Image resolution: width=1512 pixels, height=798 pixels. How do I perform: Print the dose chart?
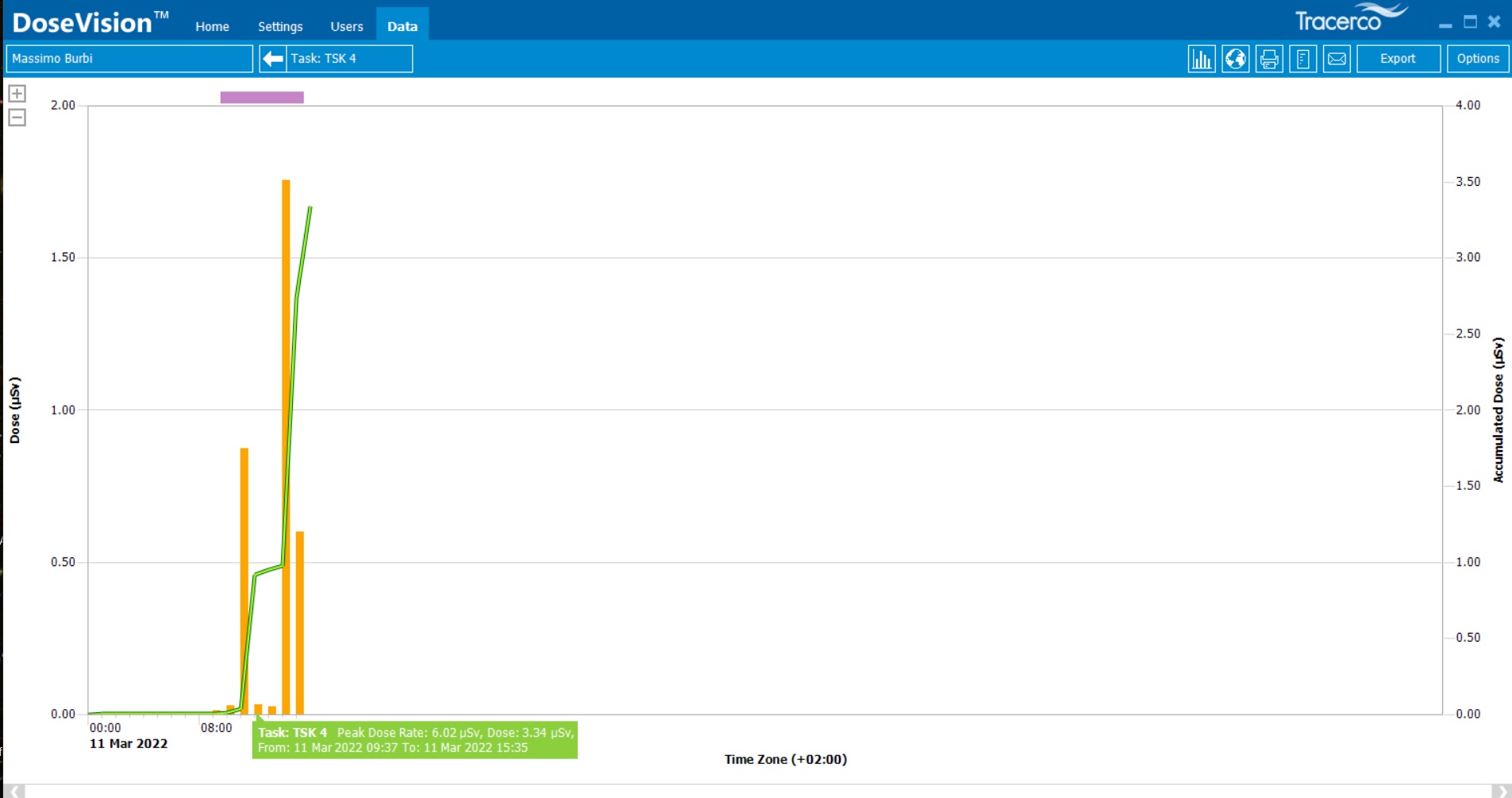tap(1269, 59)
